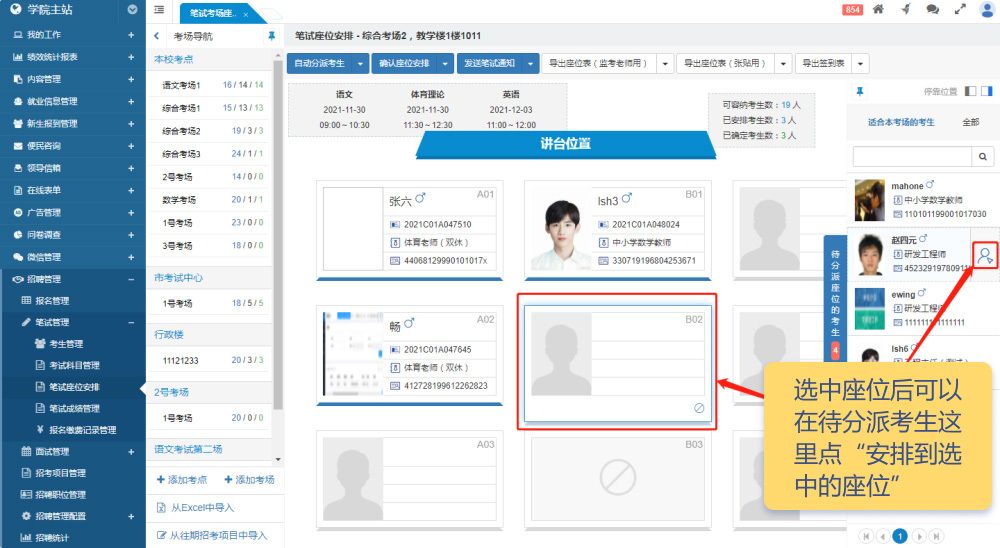Click the fullscreen expand icon
Viewport: 1000px width, 548px height.
click(x=959, y=10)
